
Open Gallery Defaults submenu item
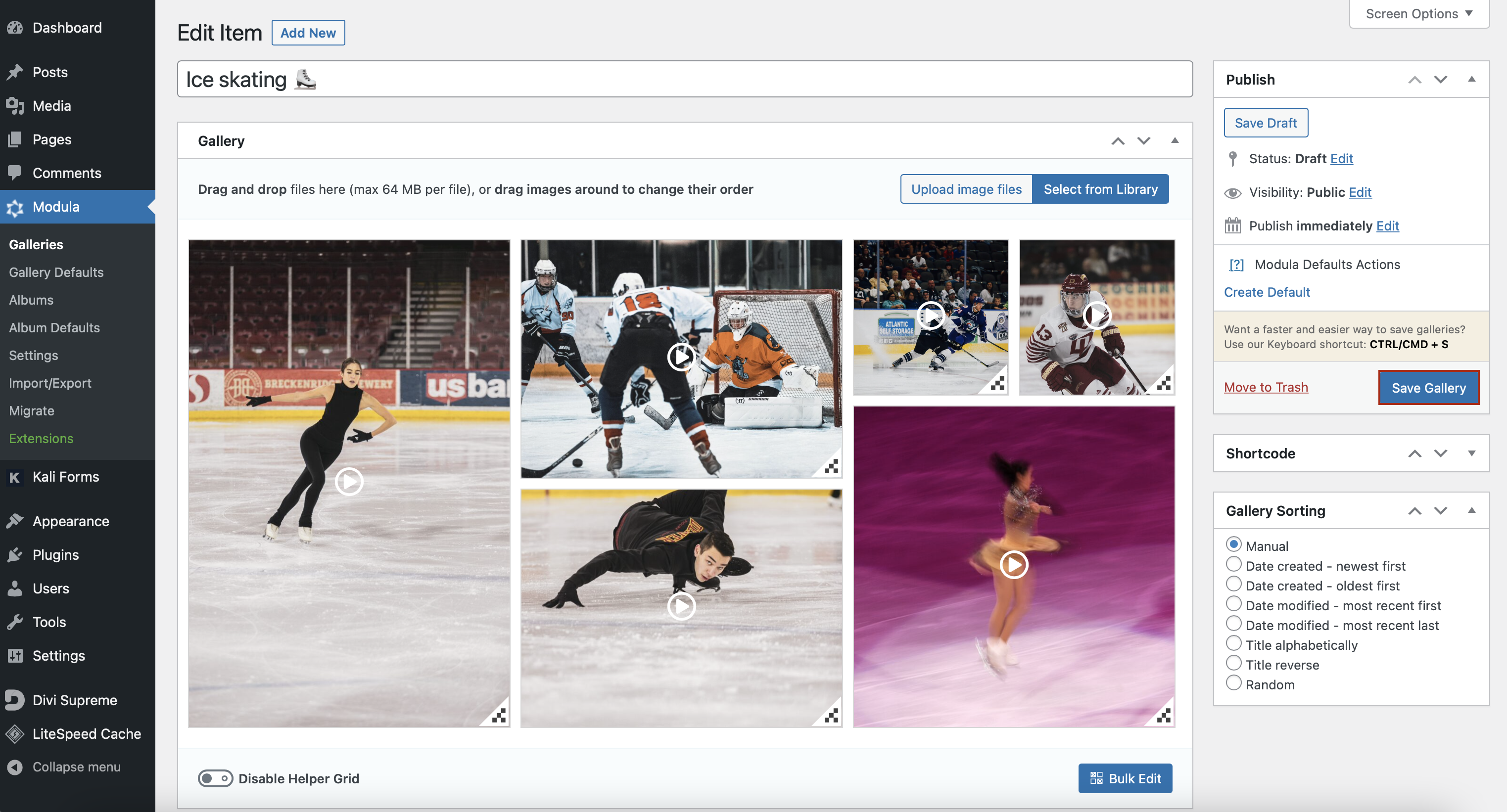[x=56, y=272]
